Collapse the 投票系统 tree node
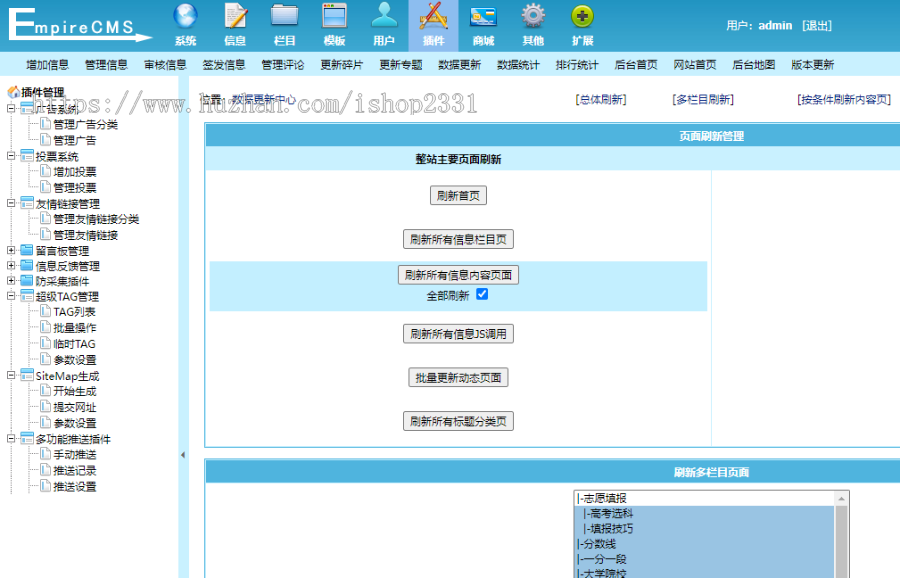This screenshot has width=900, height=578. tap(11, 156)
